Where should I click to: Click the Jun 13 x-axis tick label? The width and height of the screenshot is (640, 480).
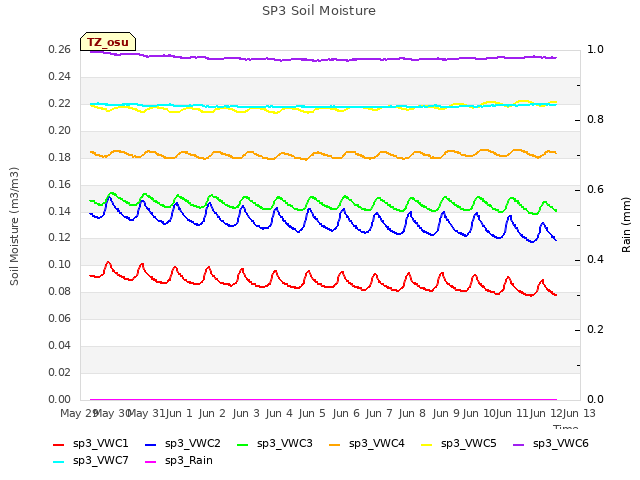(x=579, y=413)
